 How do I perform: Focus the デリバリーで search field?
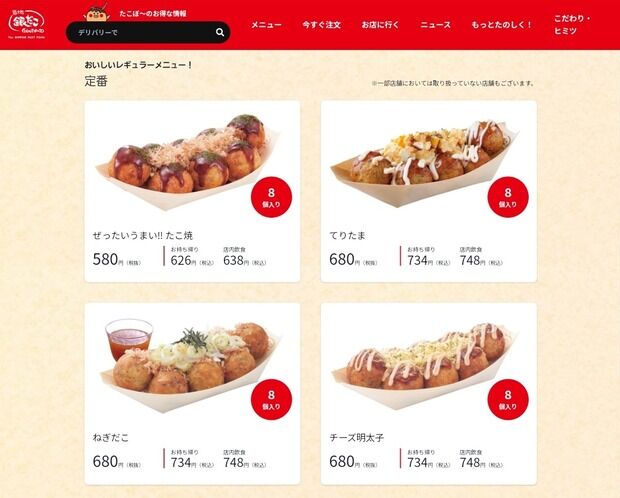click(x=148, y=32)
